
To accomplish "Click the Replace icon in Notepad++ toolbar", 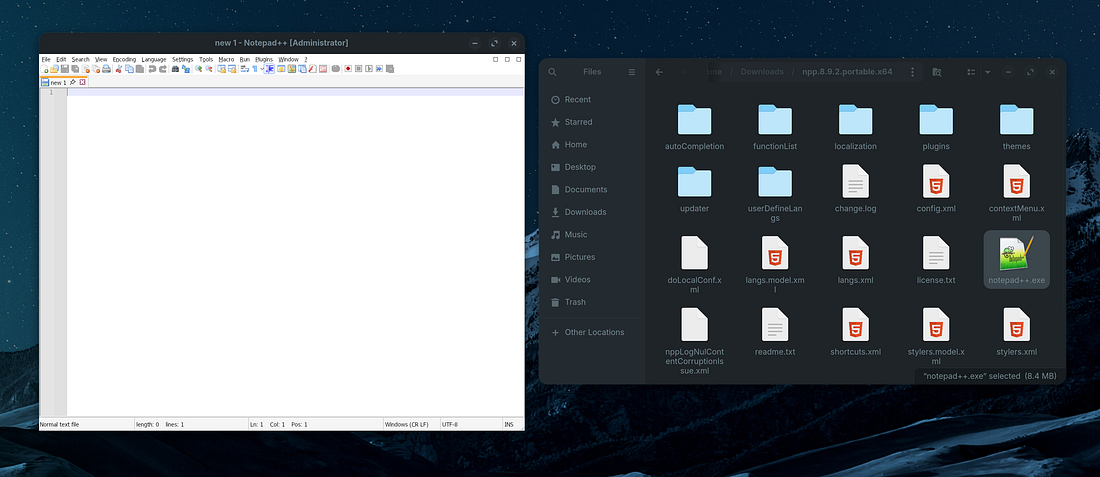I will 186,69.
